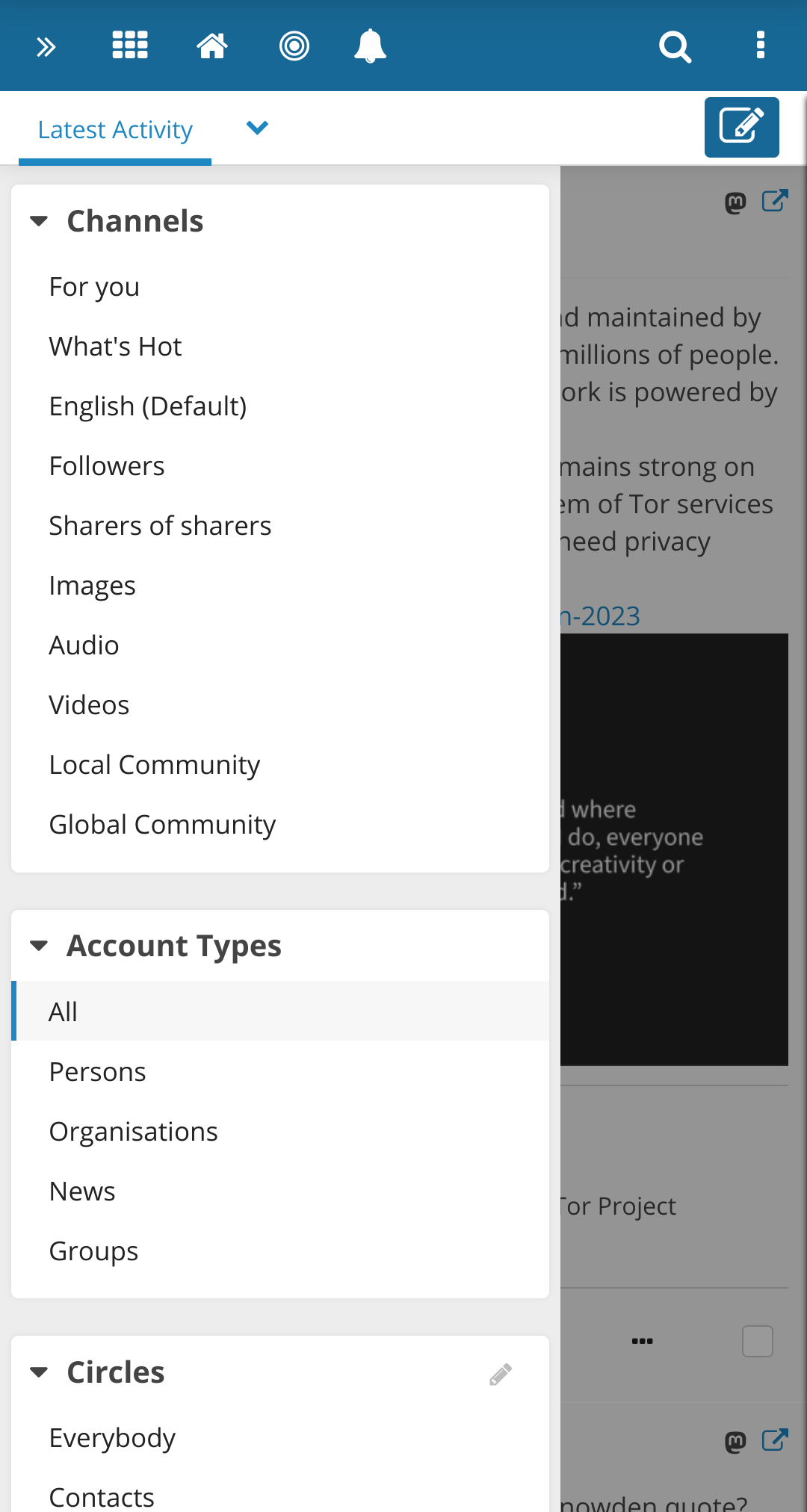Viewport: 807px width, 1512px height.
Task: Choose the Everybody circle
Action: [x=112, y=1438]
